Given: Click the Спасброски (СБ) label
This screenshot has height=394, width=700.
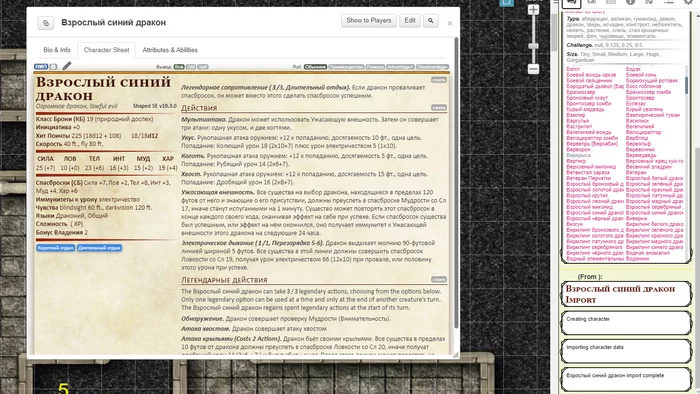Looking at the screenshot, I should pyautogui.click(x=59, y=182).
